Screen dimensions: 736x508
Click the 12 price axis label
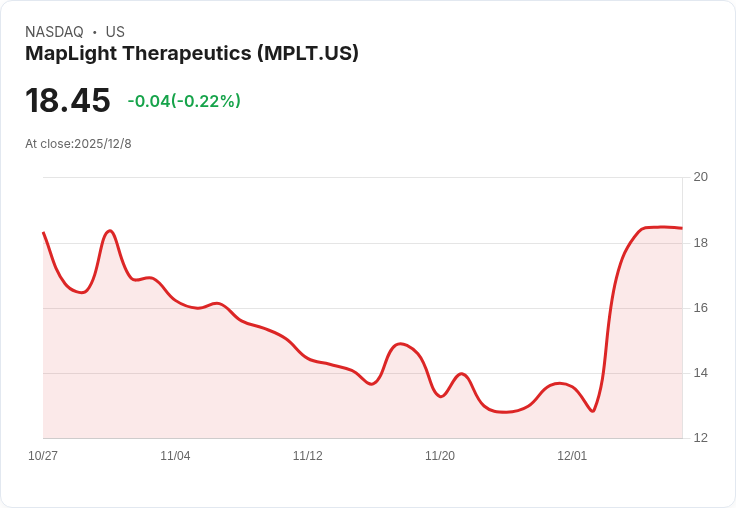coord(700,438)
